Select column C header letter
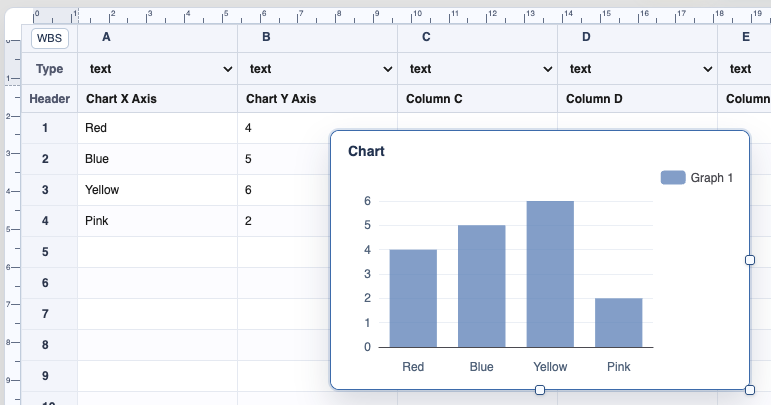 (426, 37)
